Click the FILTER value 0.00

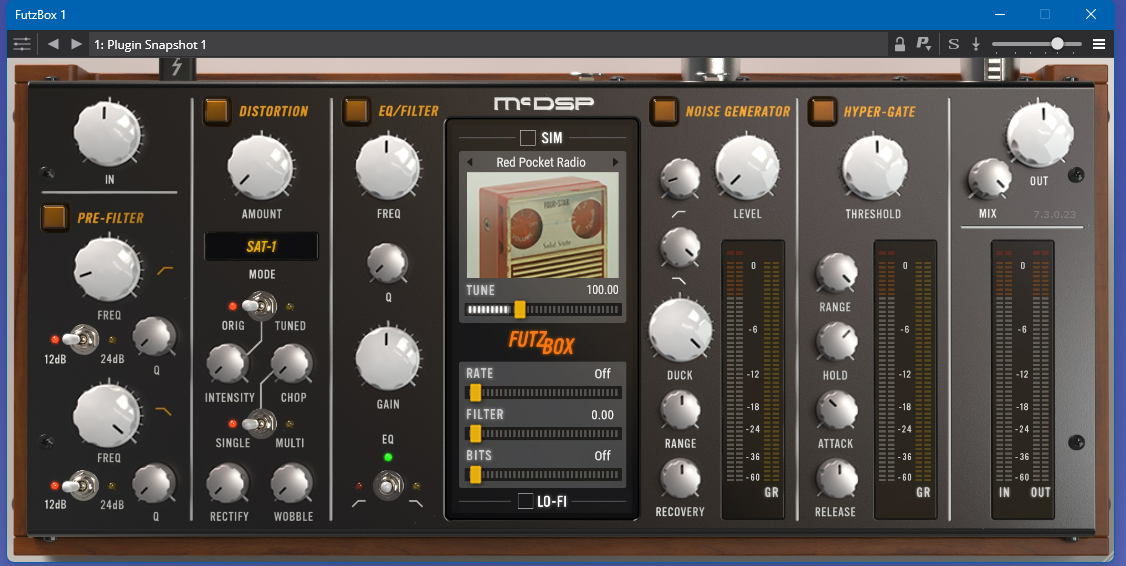click(602, 414)
